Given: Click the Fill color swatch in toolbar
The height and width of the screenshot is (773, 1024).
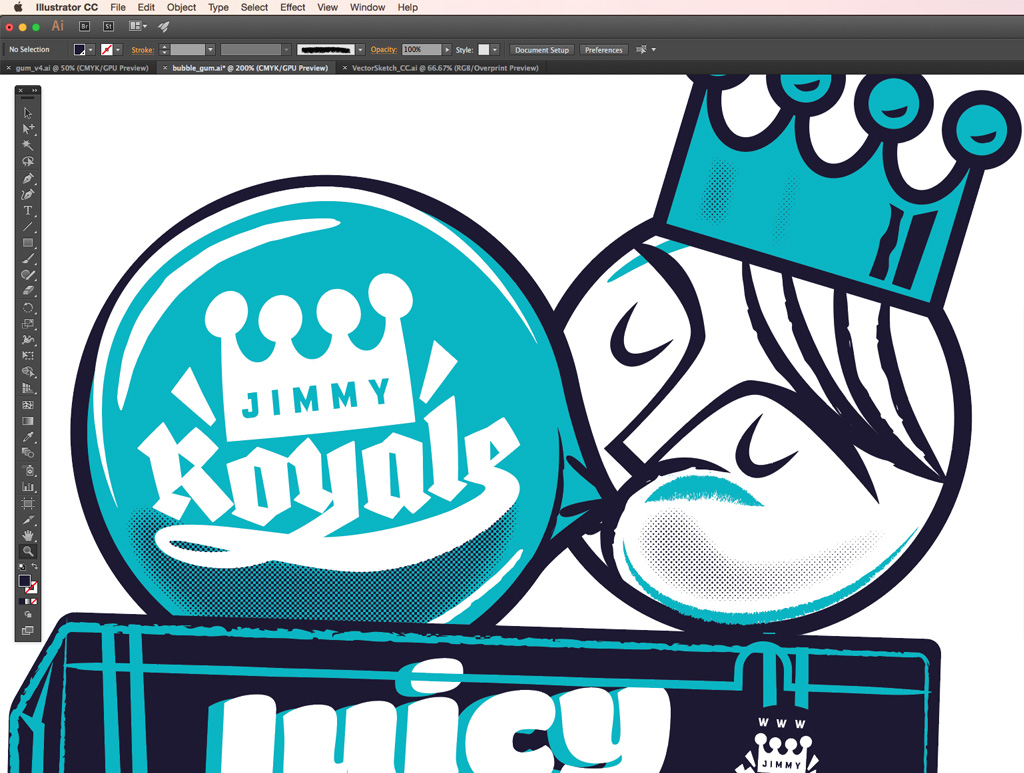Looking at the screenshot, I should (25, 581).
